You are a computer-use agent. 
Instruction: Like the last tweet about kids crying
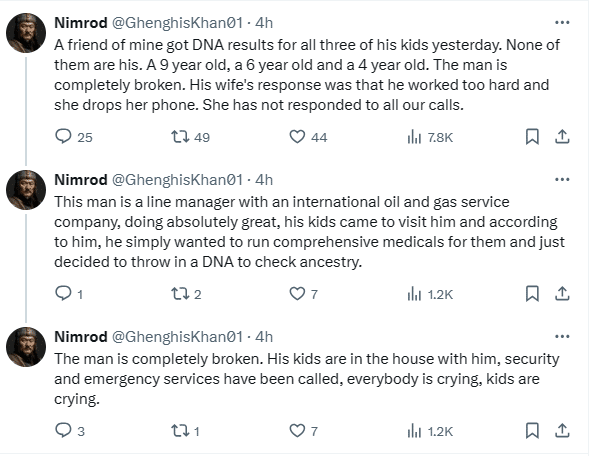(x=297, y=431)
